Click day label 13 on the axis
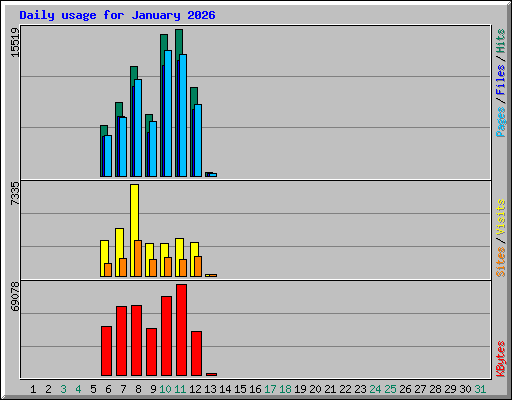 tap(210, 389)
